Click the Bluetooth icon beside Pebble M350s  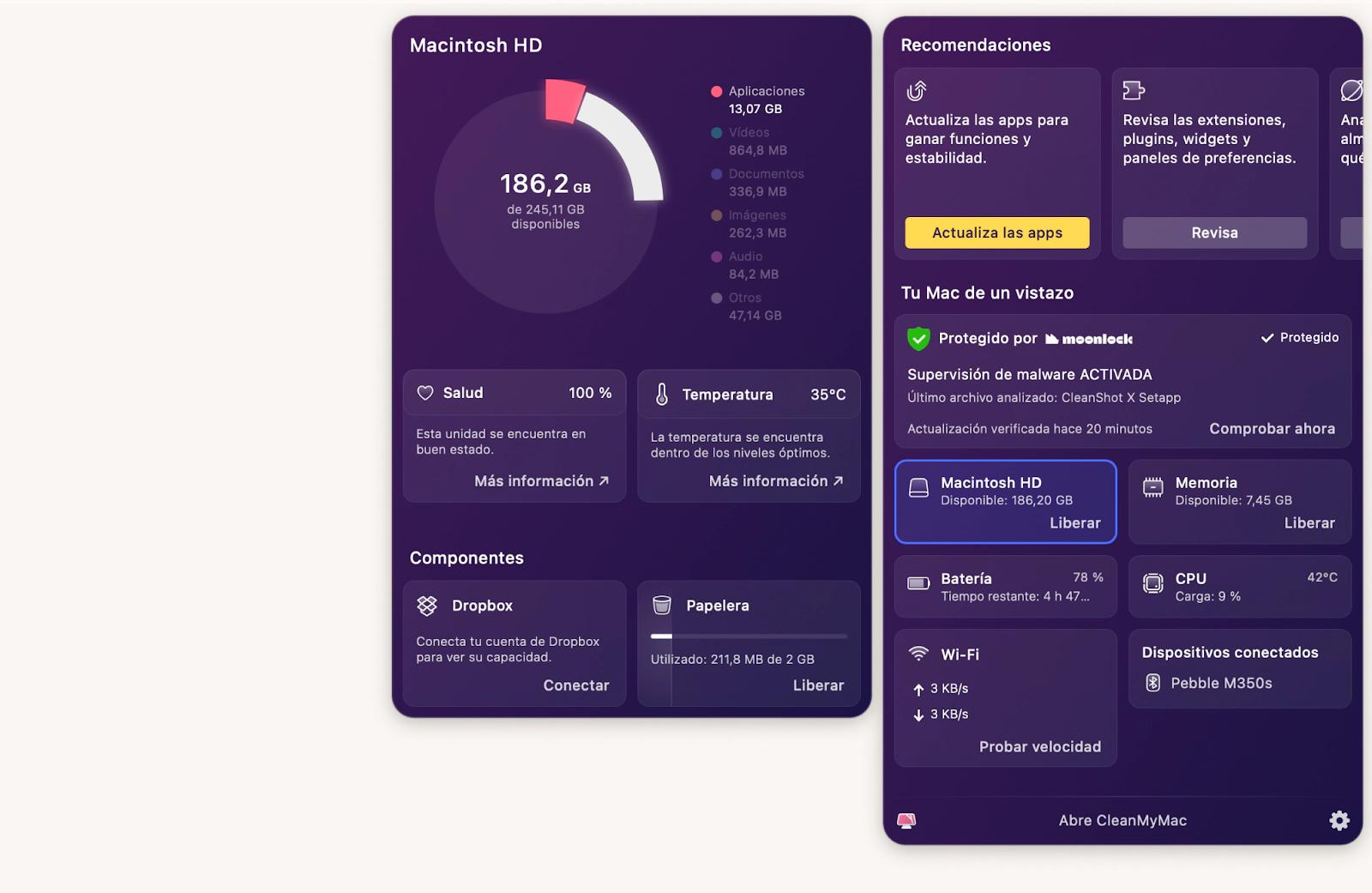(1153, 683)
